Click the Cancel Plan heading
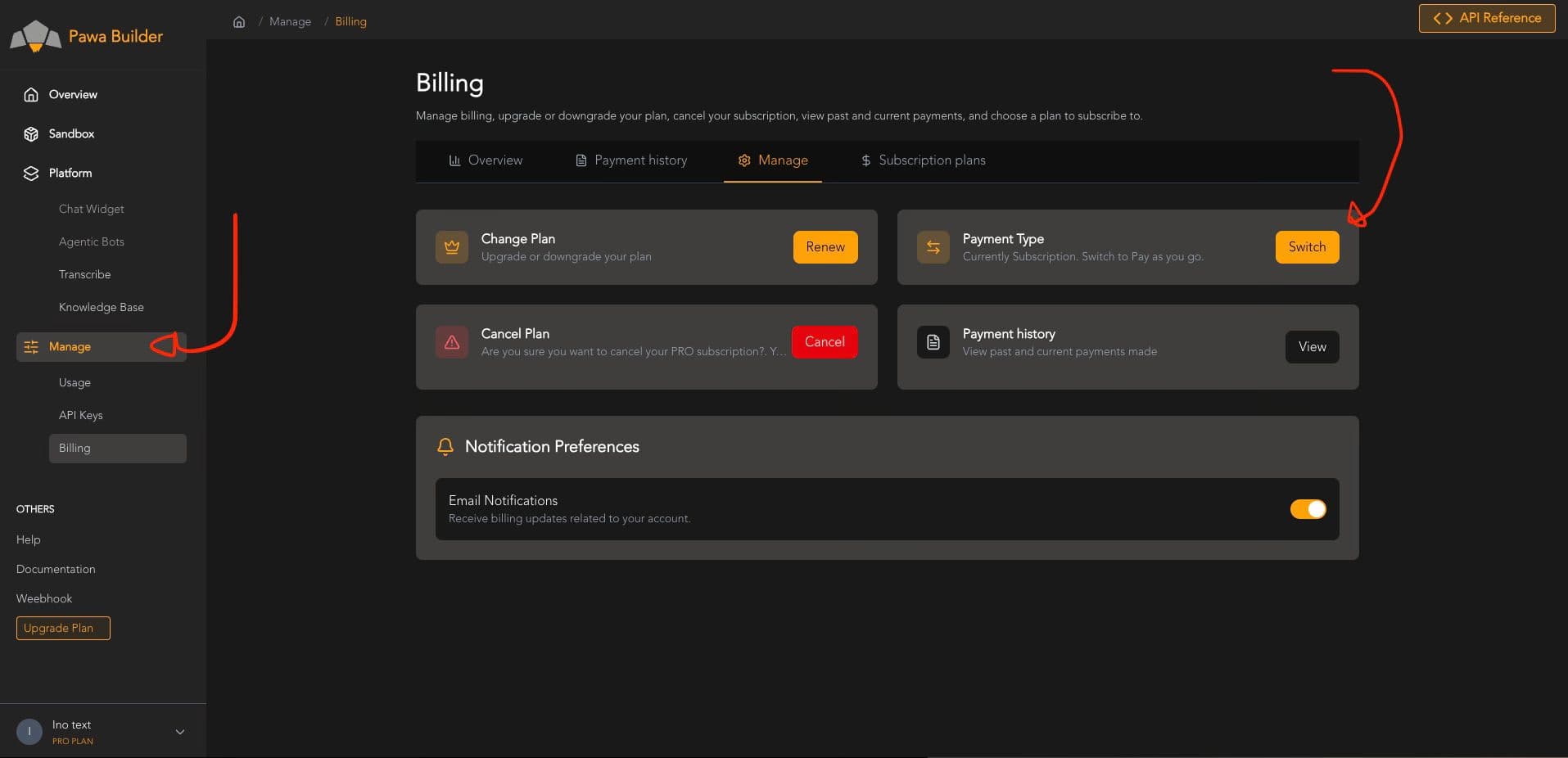 click(515, 333)
